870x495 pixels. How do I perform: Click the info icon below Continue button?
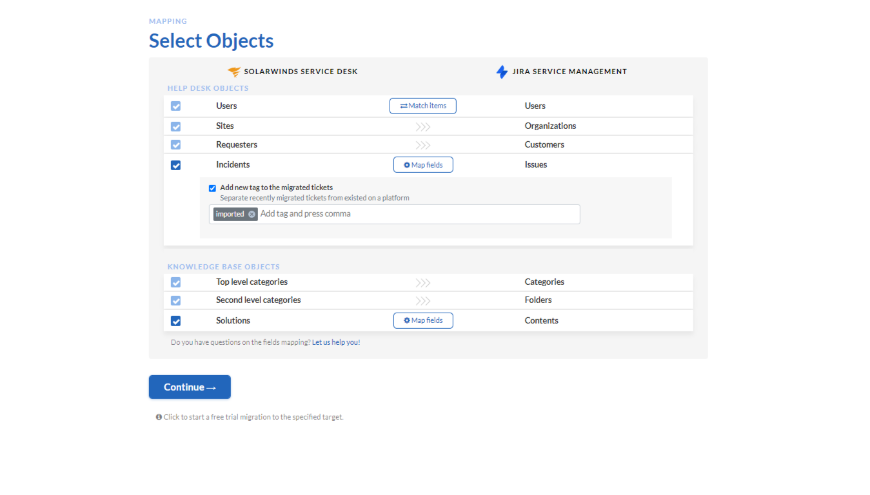click(158, 417)
